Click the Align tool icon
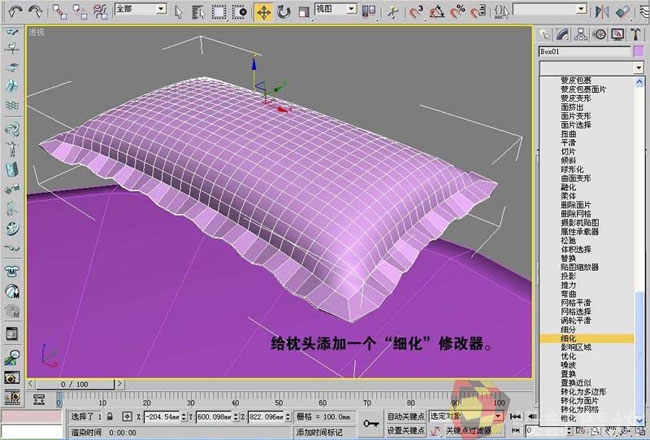Image resolution: width=650 pixels, height=440 pixels. pos(623,12)
